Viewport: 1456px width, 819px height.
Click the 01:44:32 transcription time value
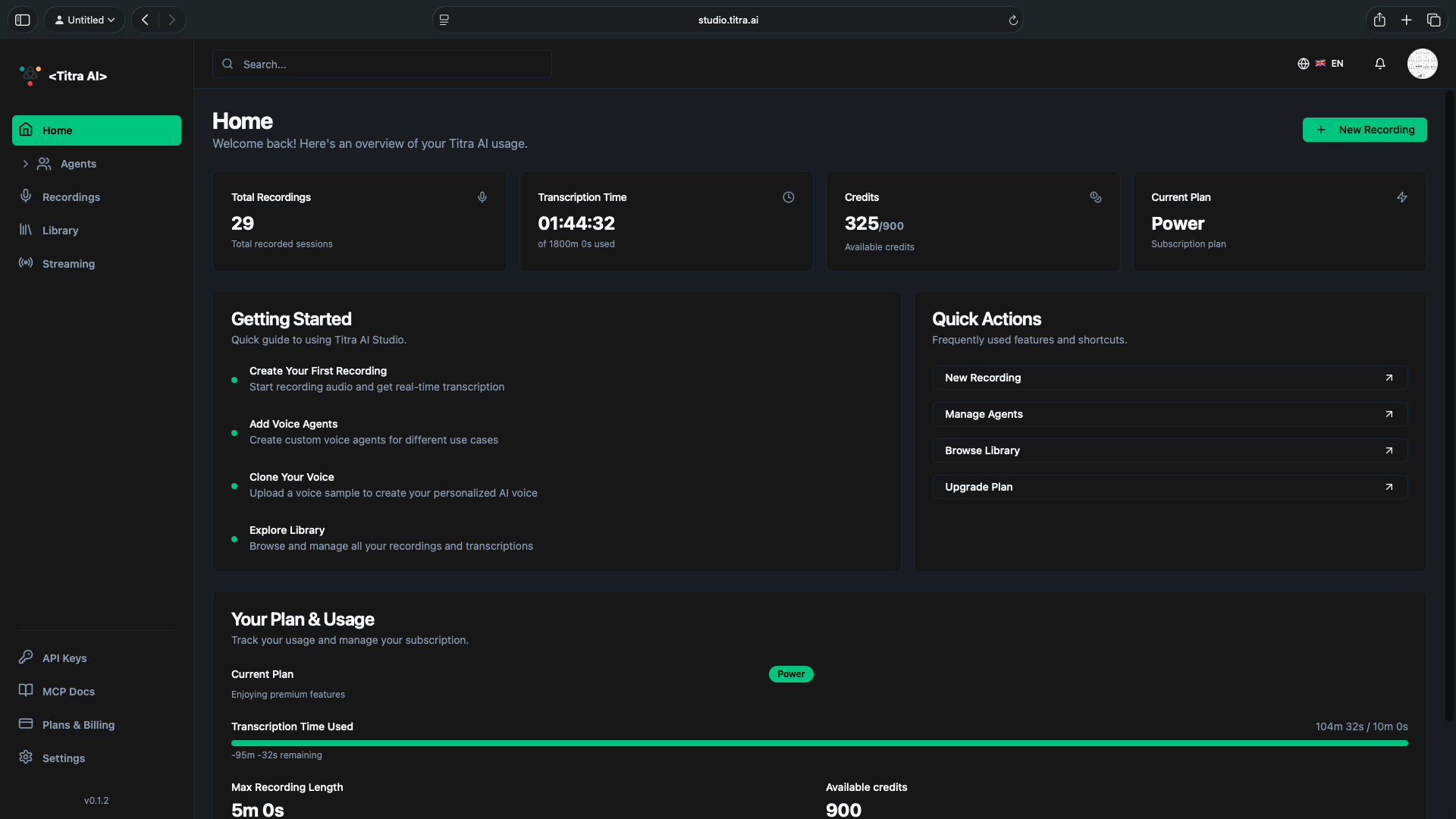[x=576, y=223]
